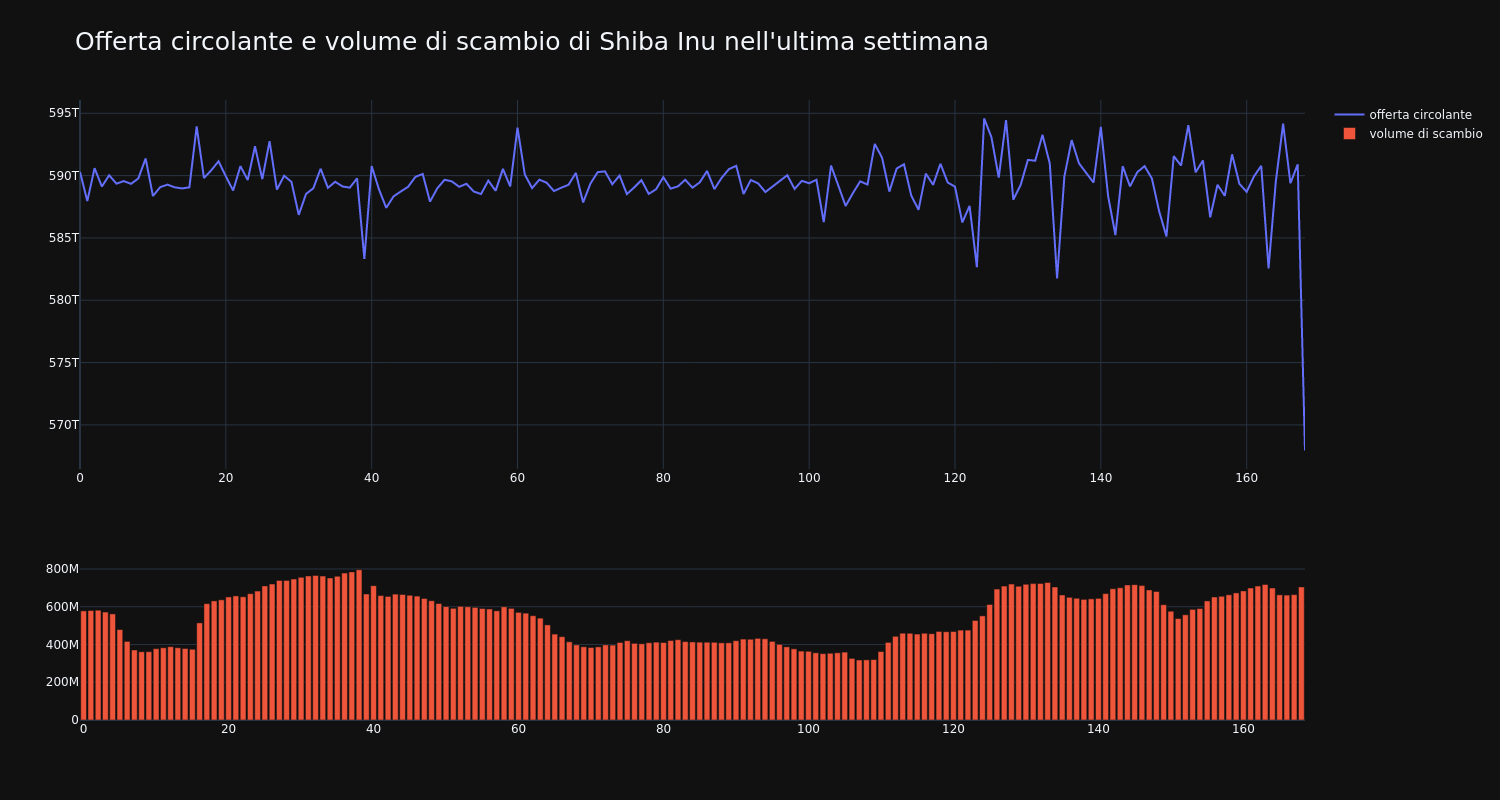
Task: Click the supply line peak at index 60
Action: point(517,128)
